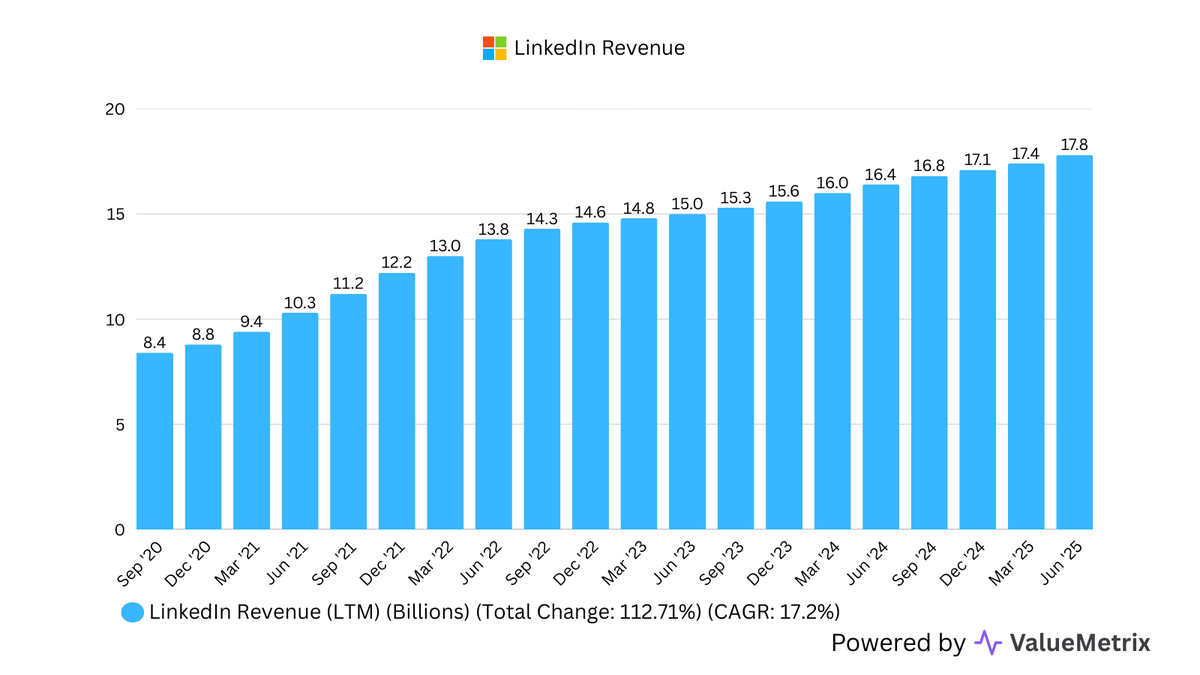Viewport: 1200px width, 675px height.
Task: Click the value label '17.1'
Action: coord(977,160)
